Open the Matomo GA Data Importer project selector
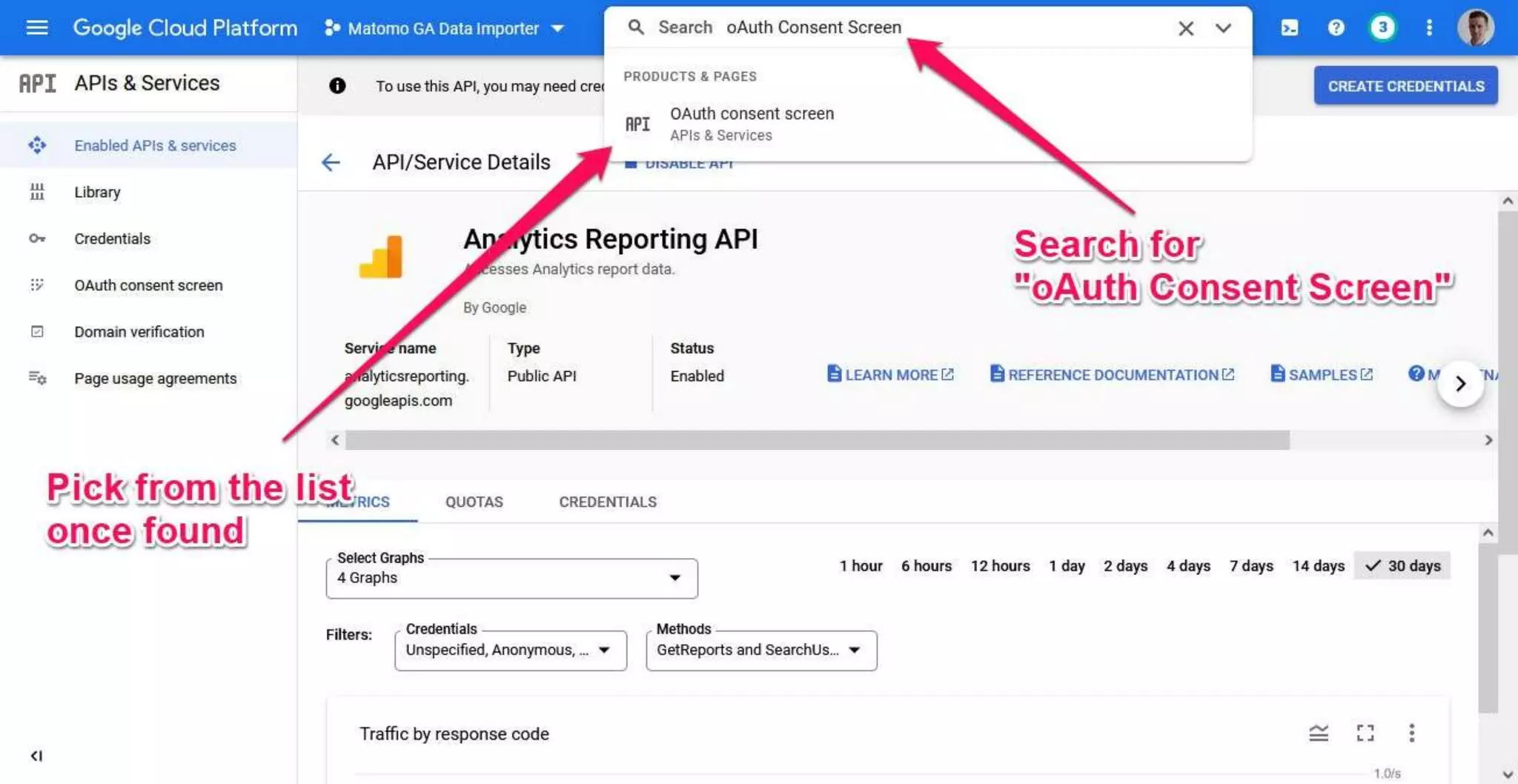Image resolution: width=1518 pixels, height=784 pixels. coord(444,28)
